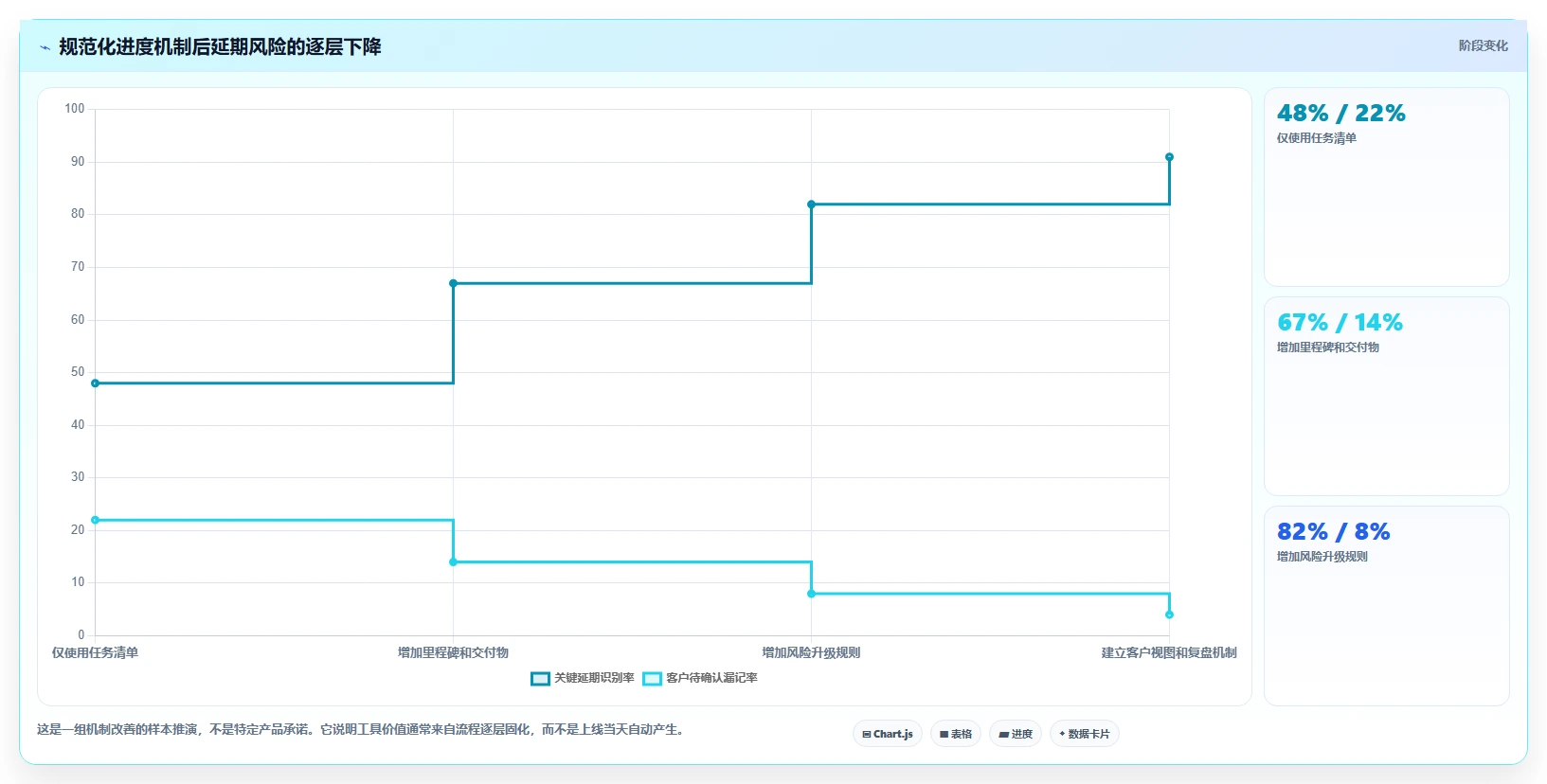This screenshot has width=1547, height=784.
Task: Click the 关键延期识别率 legend label
Action: coord(594,678)
